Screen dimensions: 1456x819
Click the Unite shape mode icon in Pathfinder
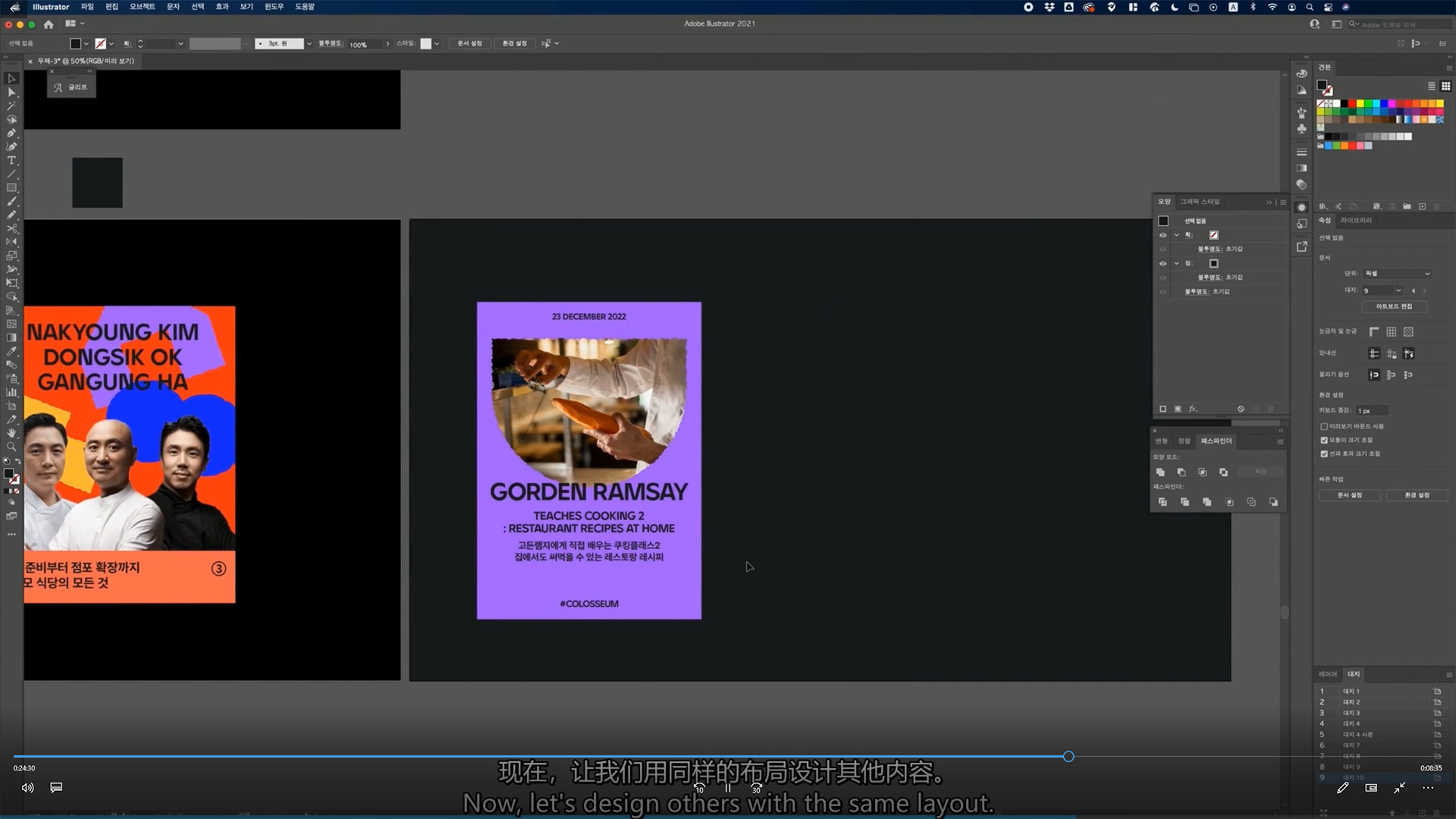pyautogui.click(x=1160, y=472)
